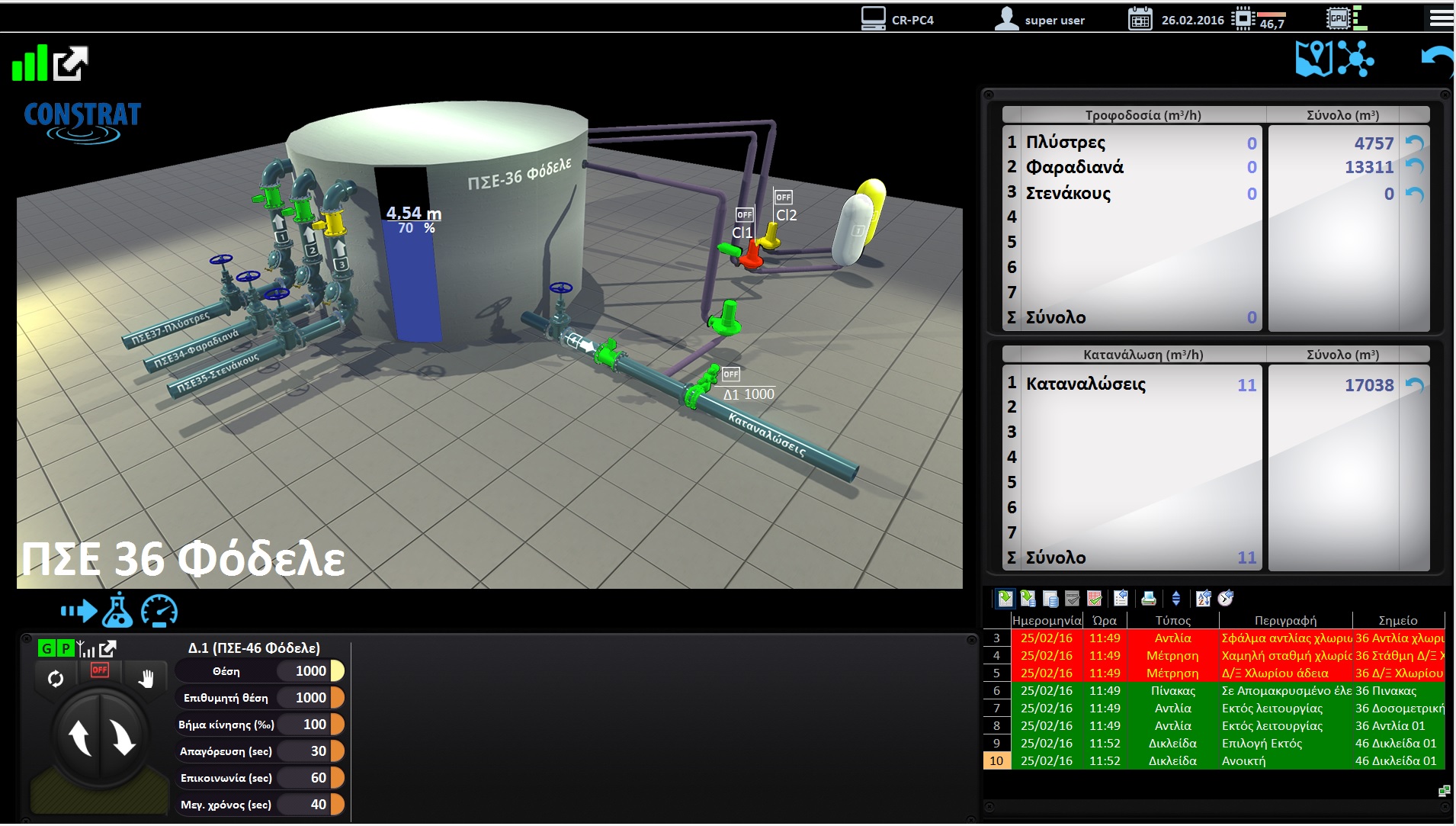Expand the up-down arrows log control
Viewport: 1456px width, 826px height.
1175,599
